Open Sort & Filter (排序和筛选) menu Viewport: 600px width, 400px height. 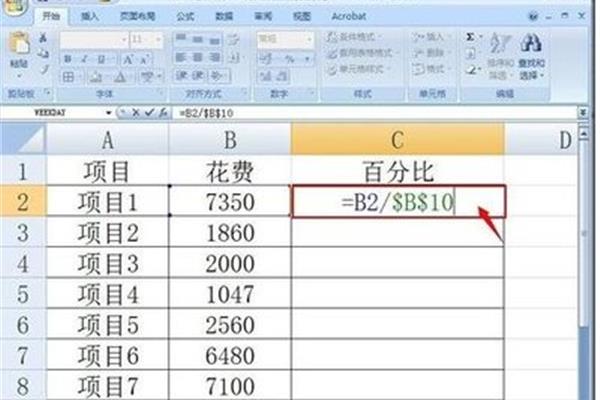click(500, 57)
